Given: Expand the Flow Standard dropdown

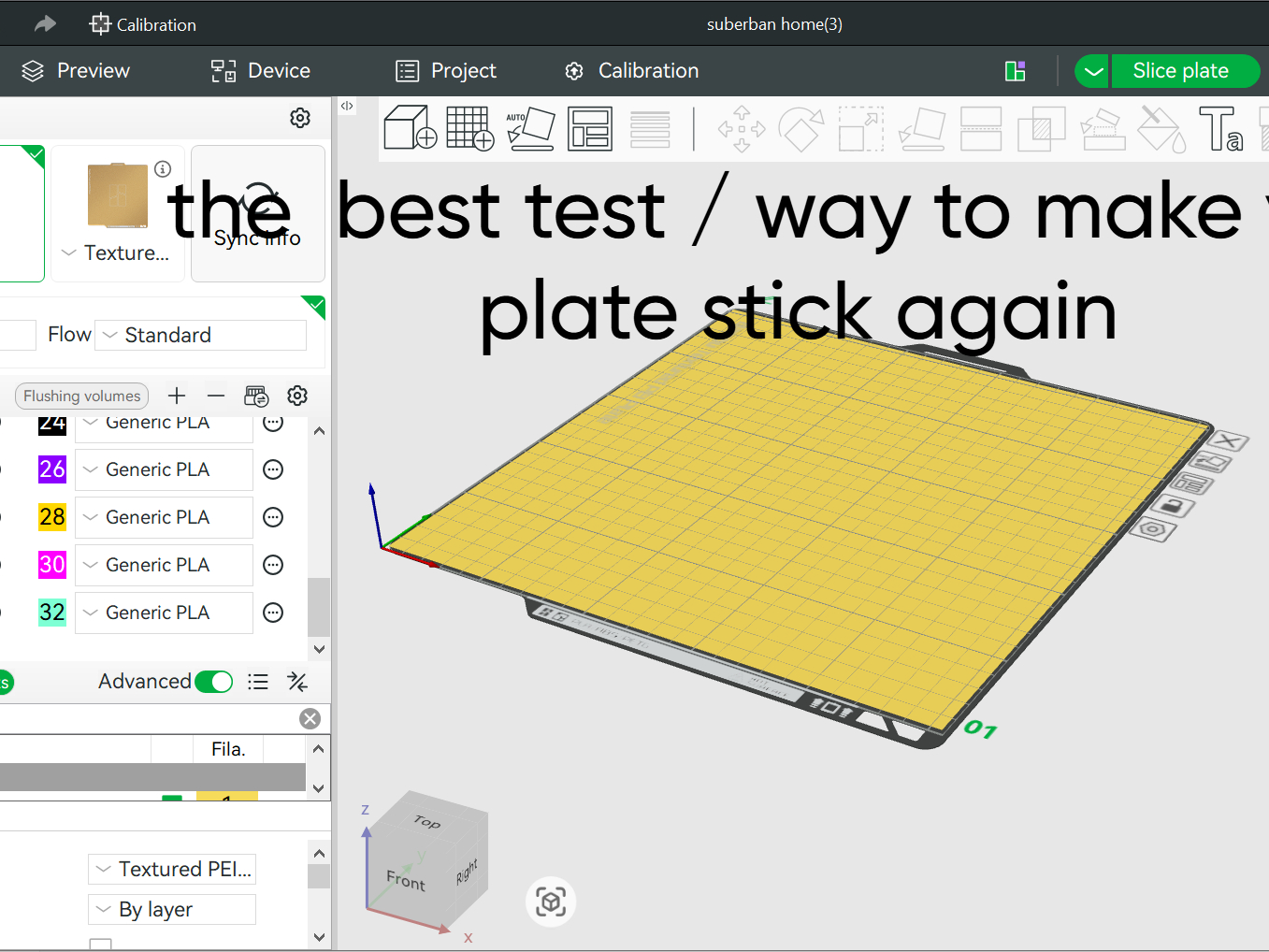Looking at the screenshot, I should pyautogui.click(x=201, y=335).
